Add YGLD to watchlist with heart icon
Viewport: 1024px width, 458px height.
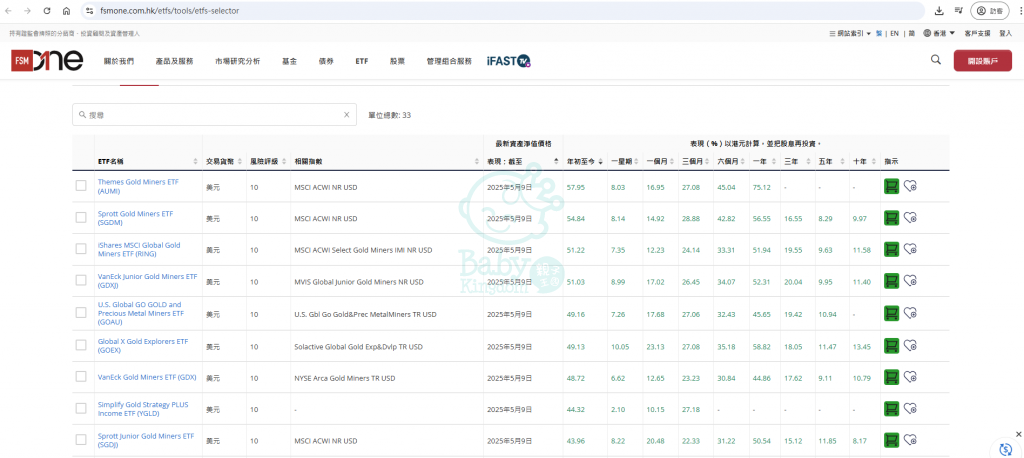tap(910, 408)
